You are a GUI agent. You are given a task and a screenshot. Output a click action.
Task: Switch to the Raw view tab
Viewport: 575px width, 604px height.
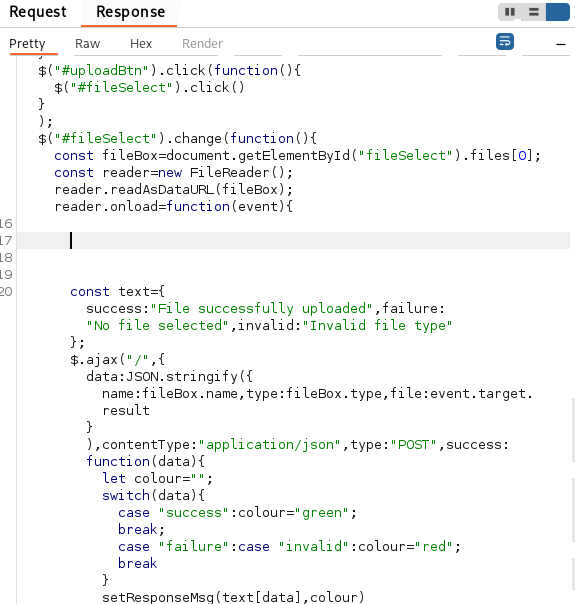[87, 44]
